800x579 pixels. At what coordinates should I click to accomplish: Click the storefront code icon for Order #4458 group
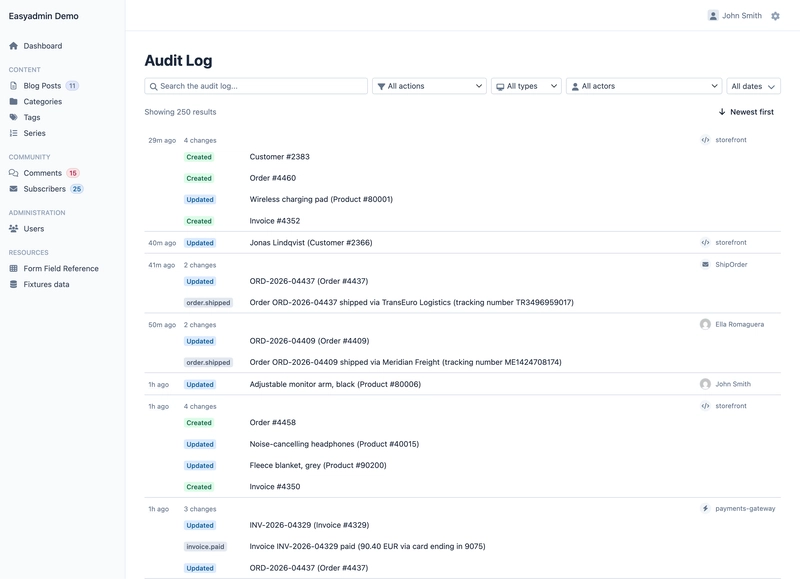[705, 406]
